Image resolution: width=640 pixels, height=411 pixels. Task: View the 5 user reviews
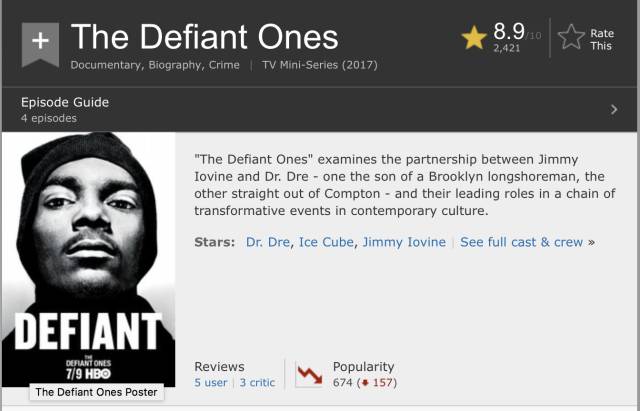pos(211,383)
